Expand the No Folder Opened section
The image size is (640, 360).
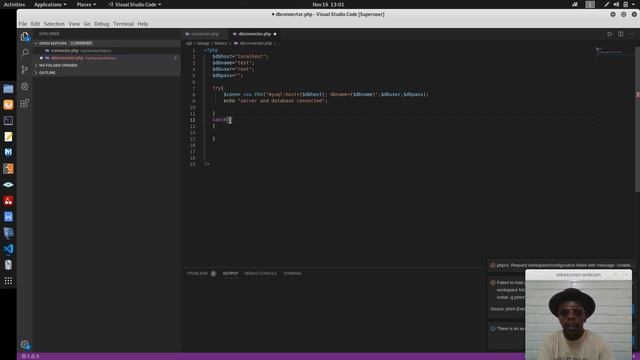click(107, 65)
